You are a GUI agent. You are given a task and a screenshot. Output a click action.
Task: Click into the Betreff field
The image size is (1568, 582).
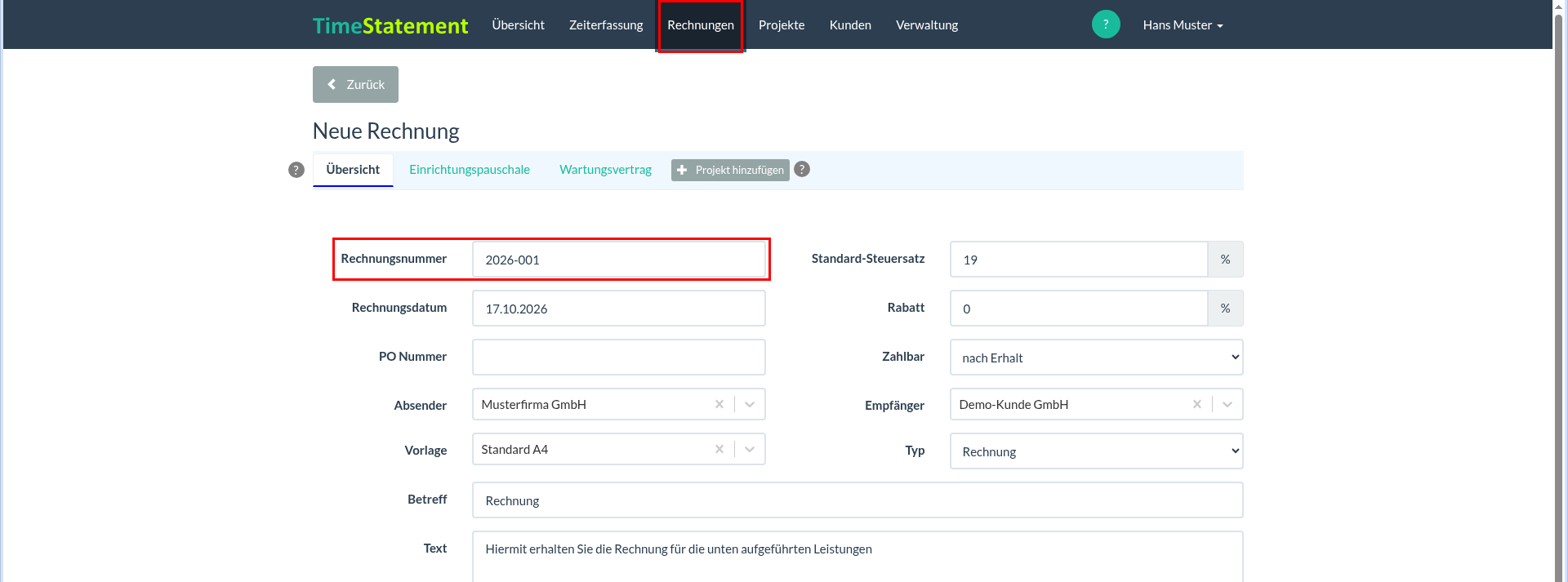[x=857, y=500]
